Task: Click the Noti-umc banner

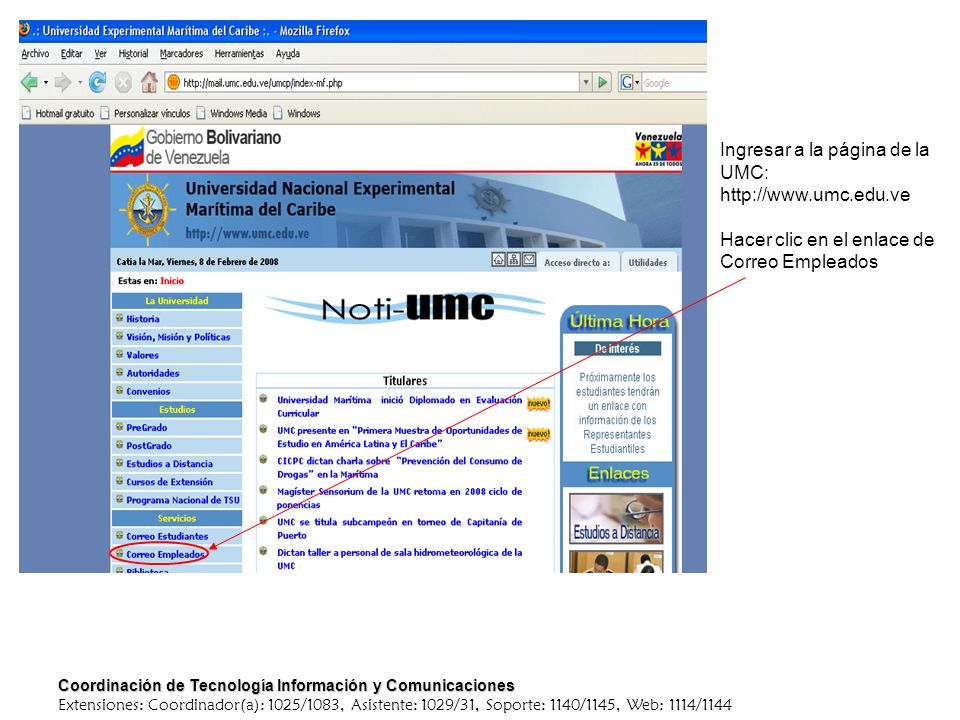Action: (x=406, y=308)
